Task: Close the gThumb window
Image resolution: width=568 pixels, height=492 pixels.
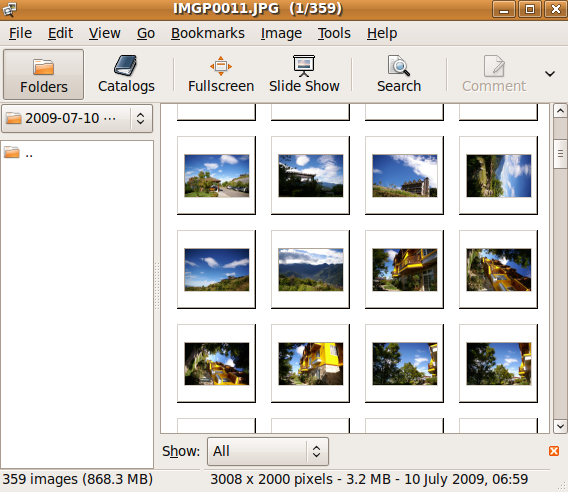Action: tap(556, 9)
